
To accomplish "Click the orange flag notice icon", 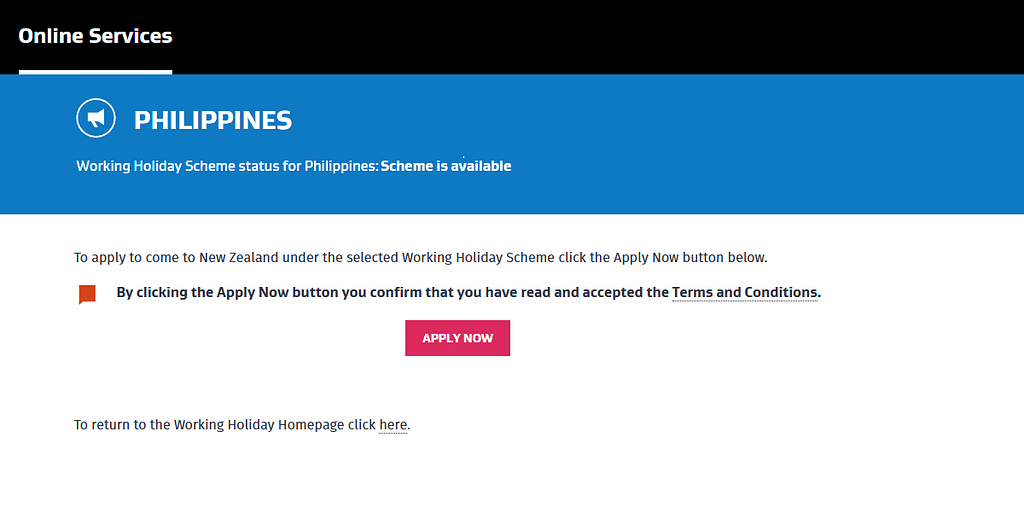I will (x=87, y=294).
